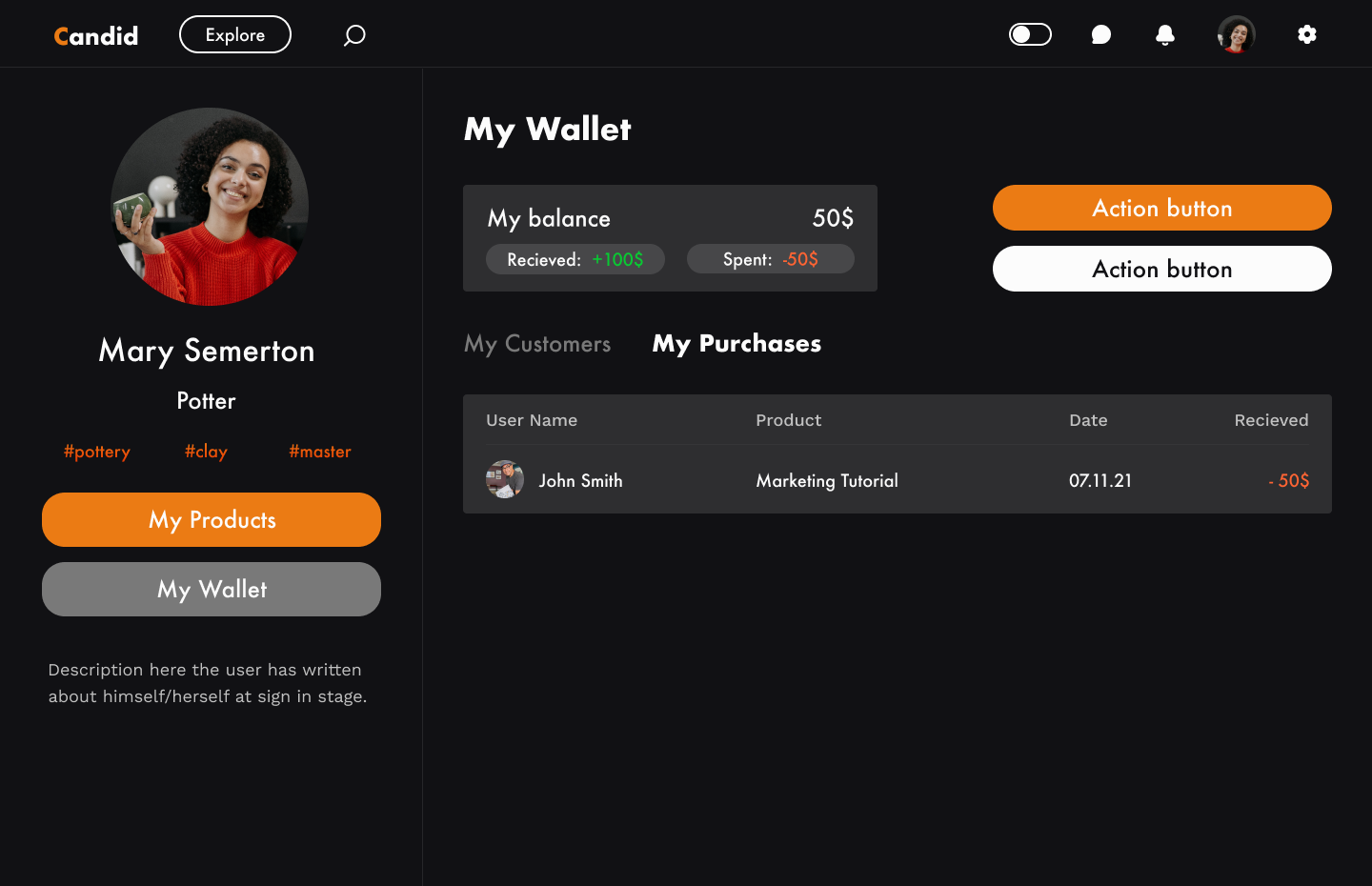Open My Products from sidebar
The width and height of the screenshot is (1372, 886).
[x=212, y=520]
